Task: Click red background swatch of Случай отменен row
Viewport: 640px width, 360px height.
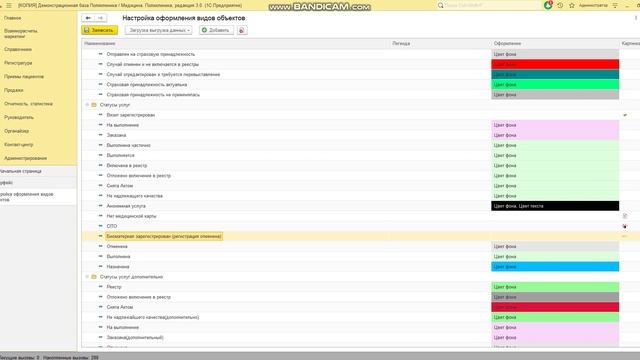Action: [555, 64]
